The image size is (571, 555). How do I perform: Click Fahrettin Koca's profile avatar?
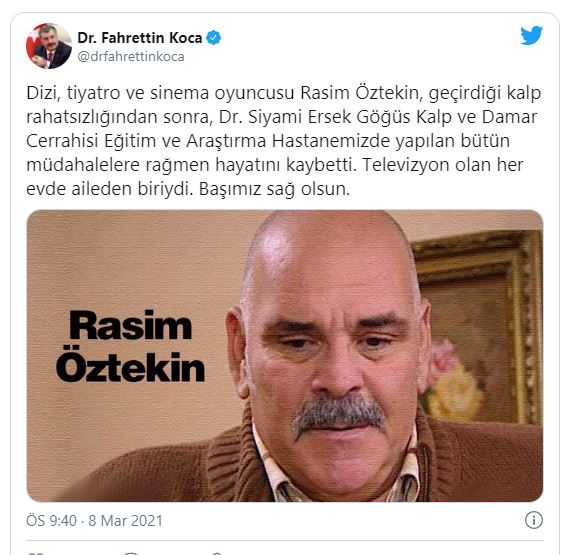click(x=48, y=46)
